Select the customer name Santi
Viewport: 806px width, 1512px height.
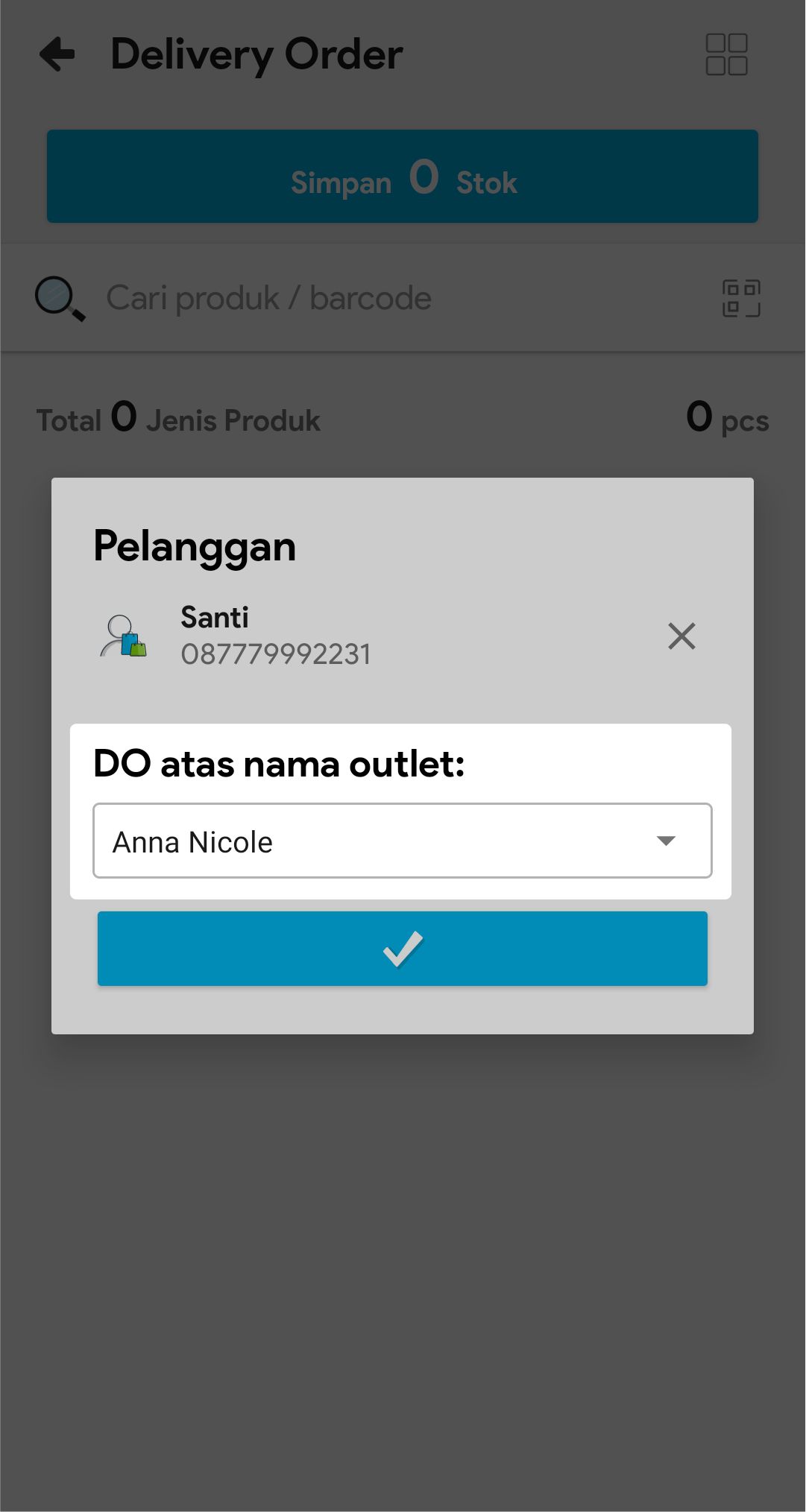pyautogui.click(x=215, y=618)
